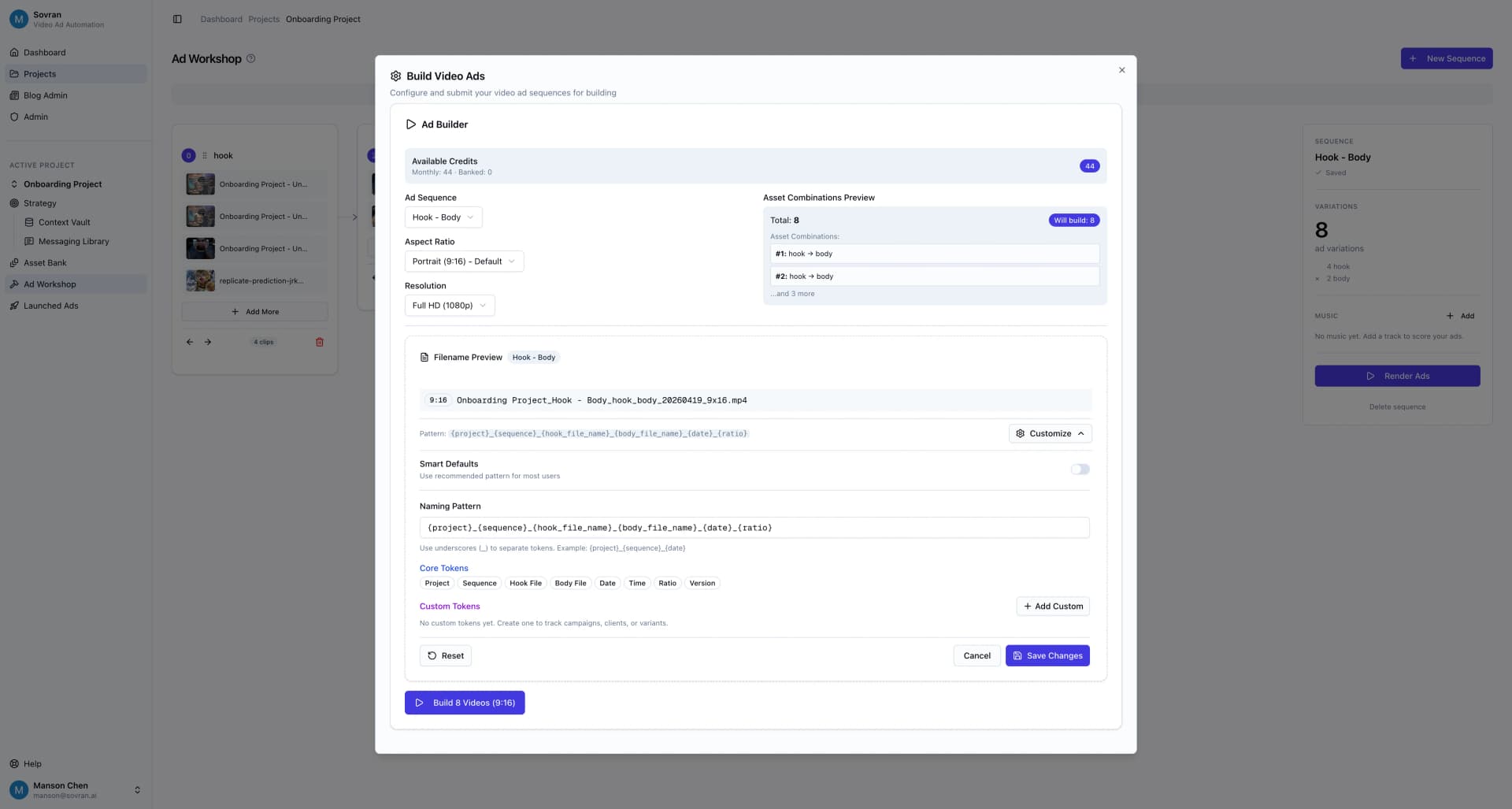Open the Ad Sequence dropdown showing Hook - Body
Screen dimensions: 1512x809
coord(443,217)
